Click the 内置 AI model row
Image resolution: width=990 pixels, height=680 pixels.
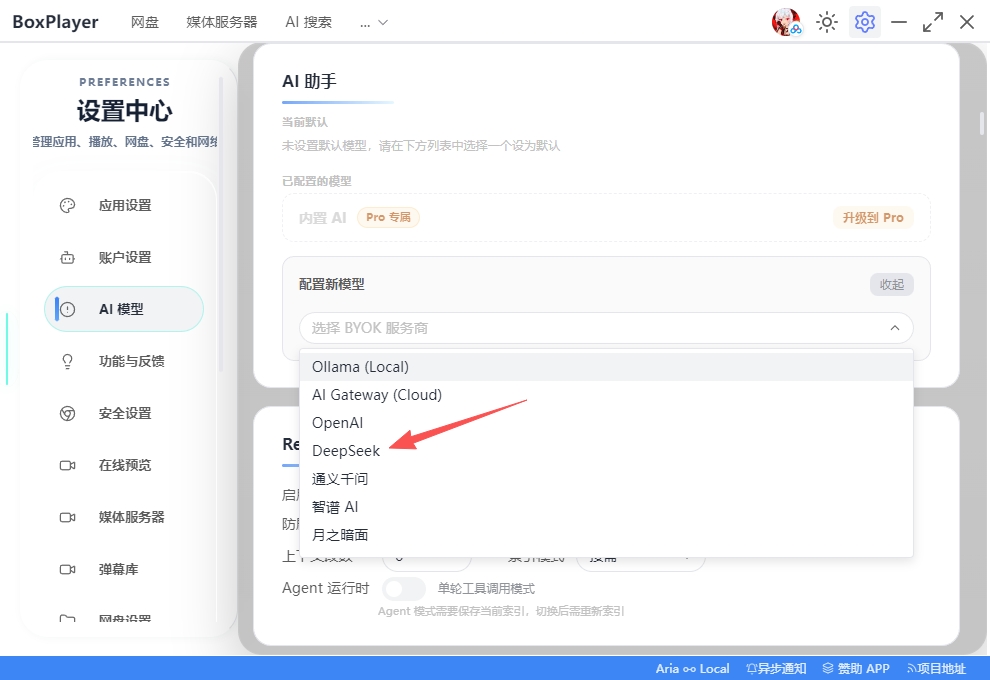(606, 218)
